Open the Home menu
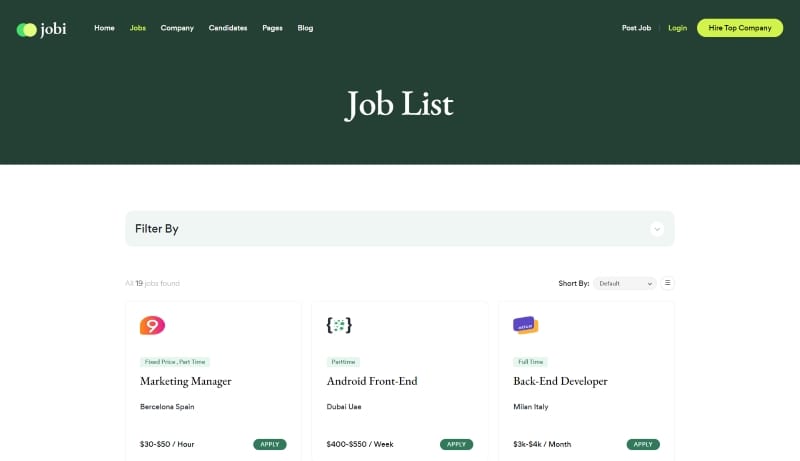800x461 pixels. click(x=104, y=28)
